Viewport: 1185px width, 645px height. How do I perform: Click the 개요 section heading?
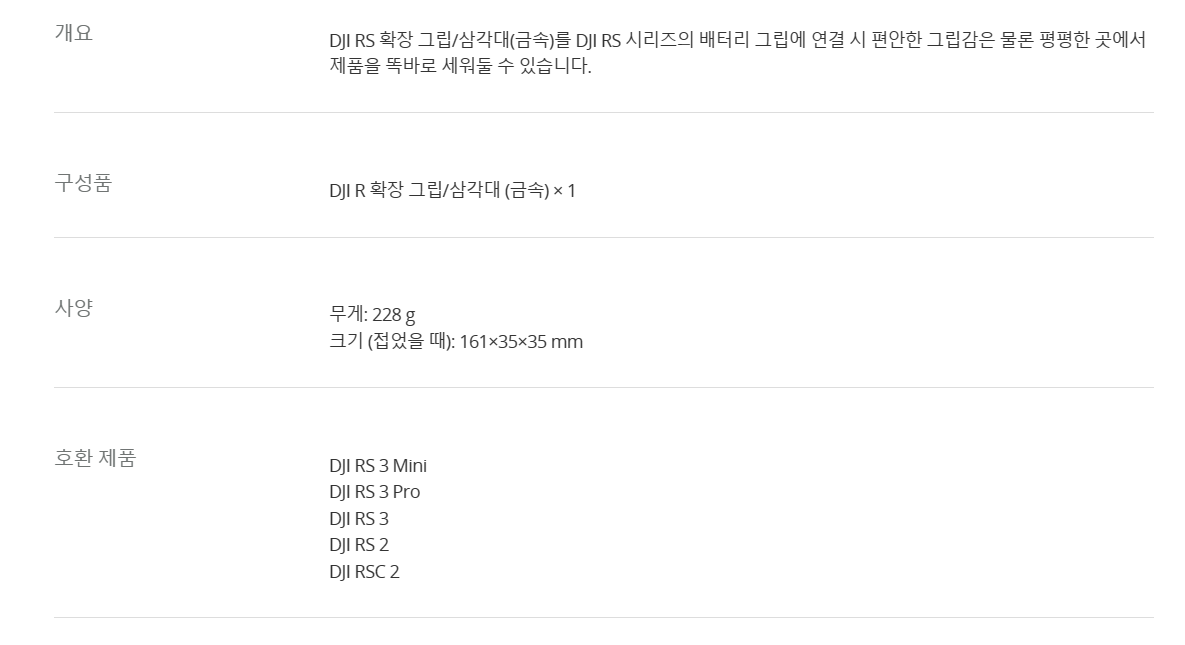(x=73, y=33)
